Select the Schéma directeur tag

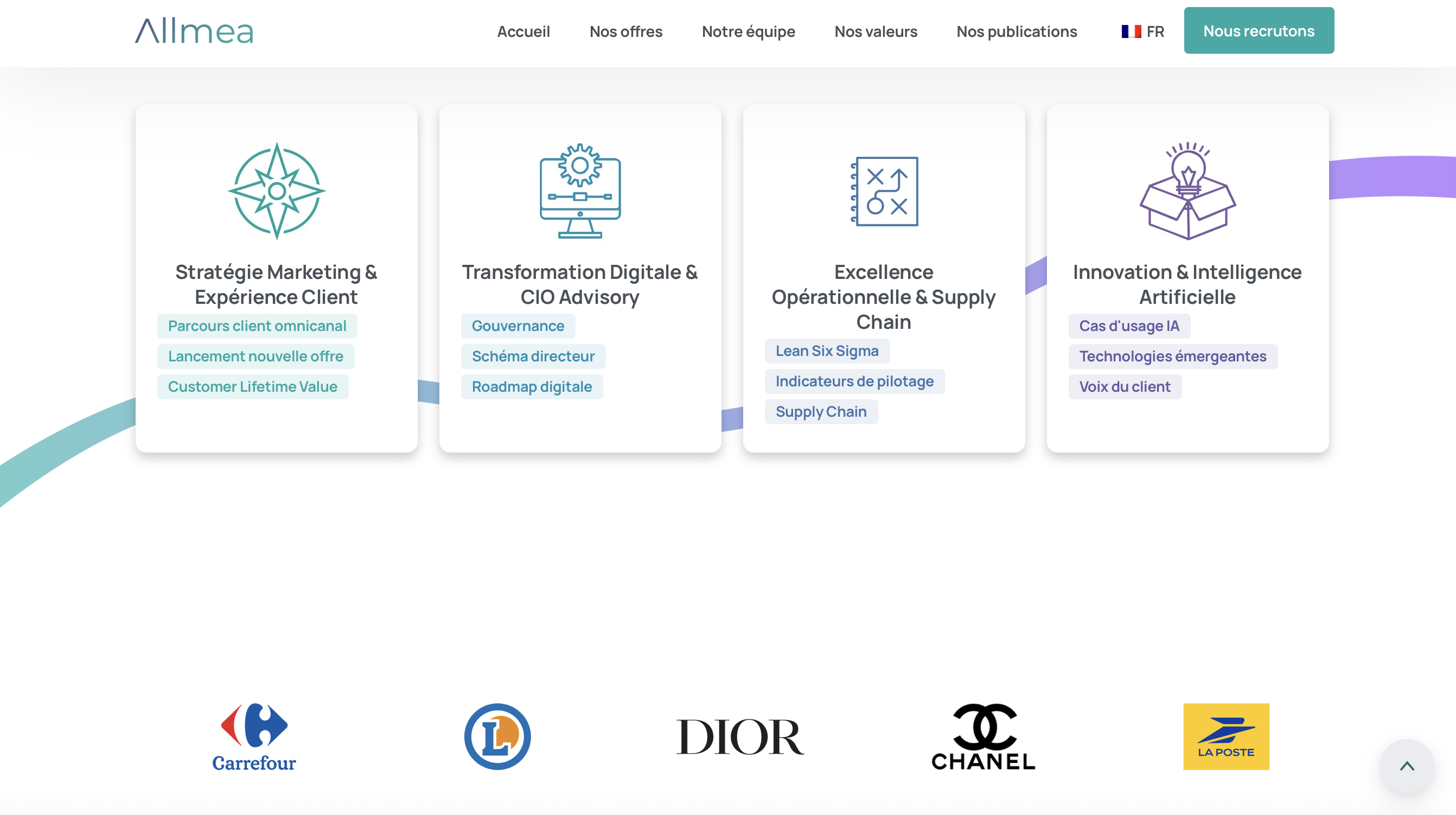click(533, 356)
